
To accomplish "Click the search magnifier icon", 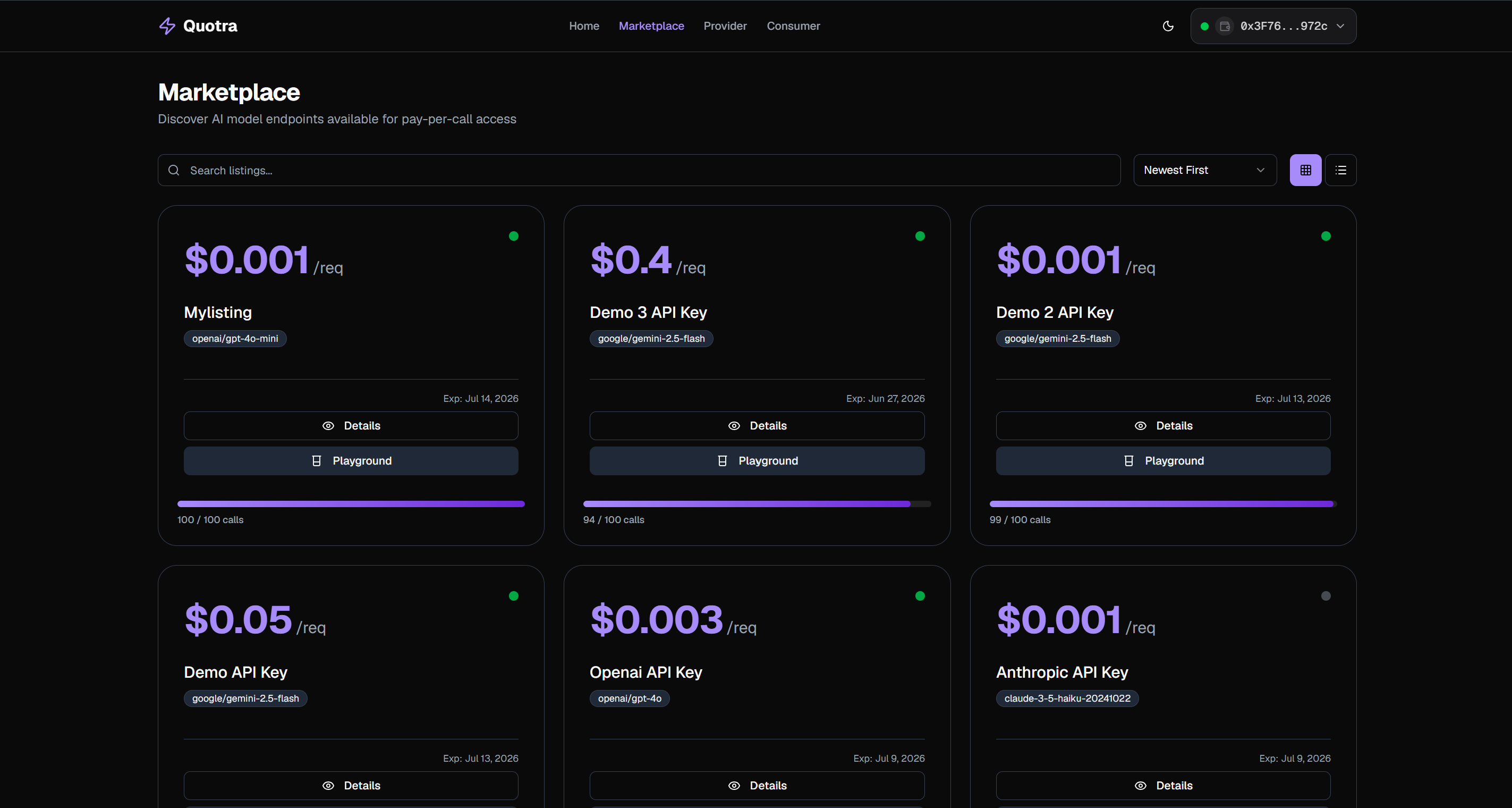I will (174, 170).
